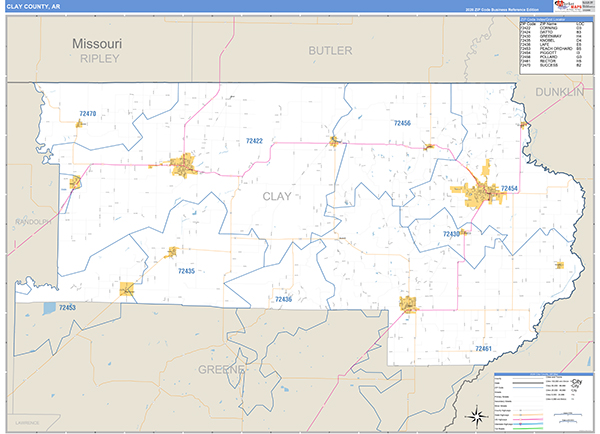
Task: Click the Rector city area on the map
Action: click(408, 304)
